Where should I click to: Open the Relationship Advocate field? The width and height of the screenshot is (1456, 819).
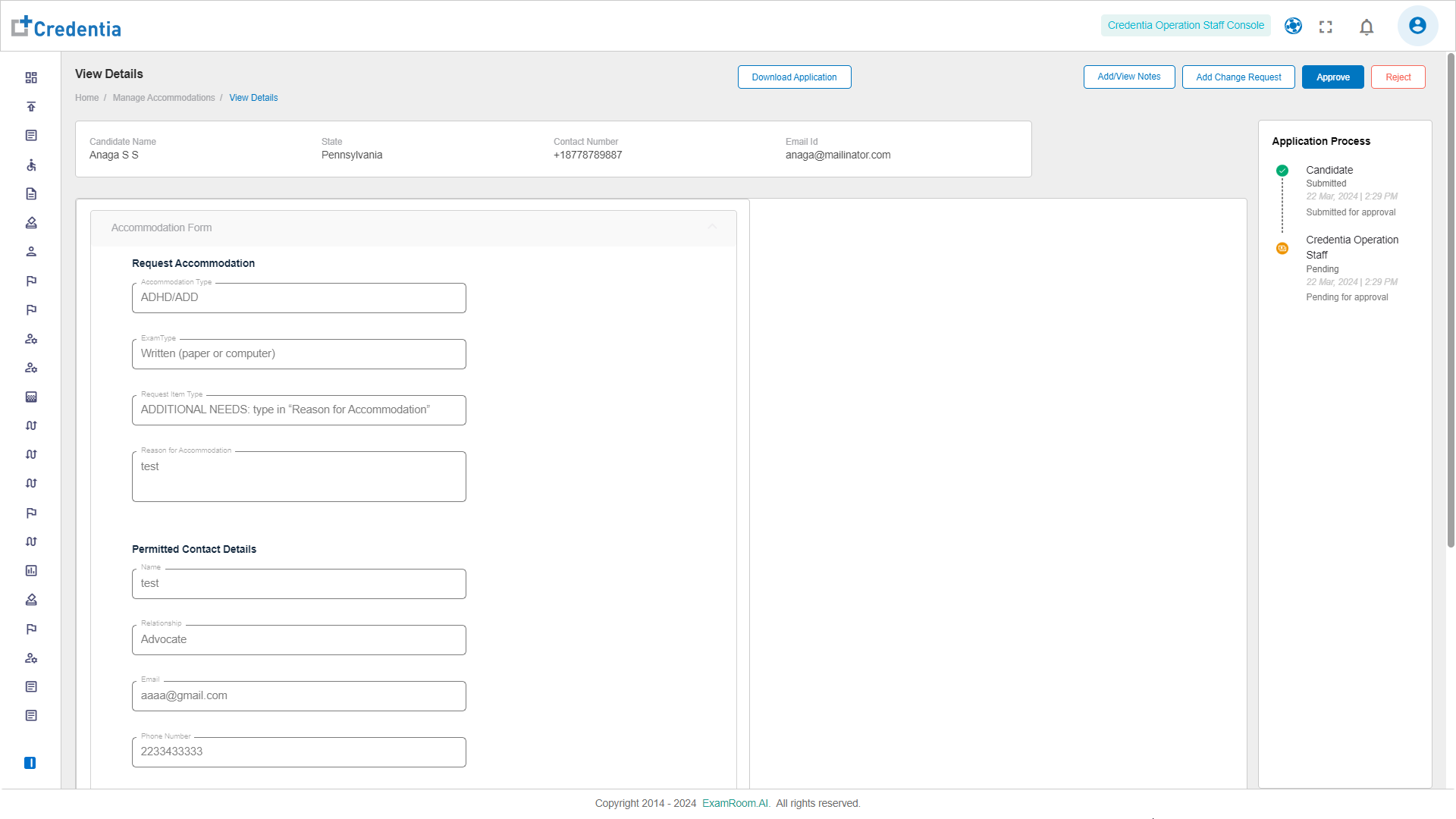(x=299, y=640)
